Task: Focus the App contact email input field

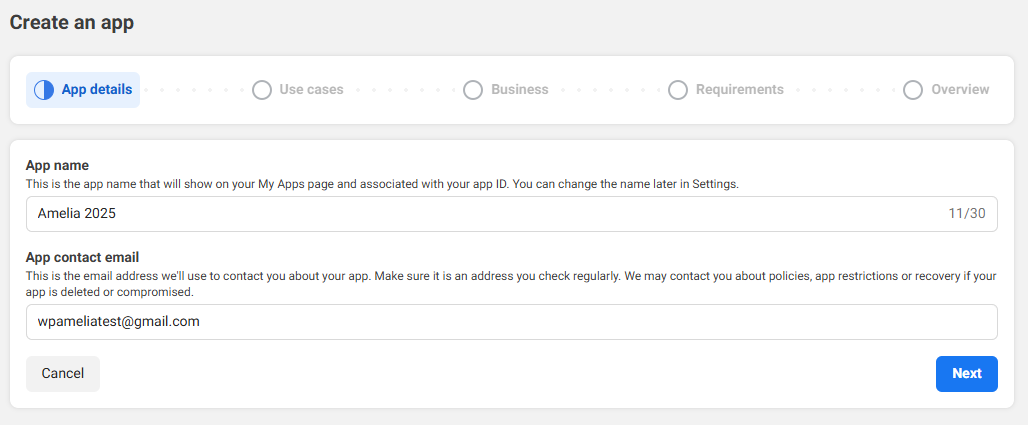Action: pos(511,322)
